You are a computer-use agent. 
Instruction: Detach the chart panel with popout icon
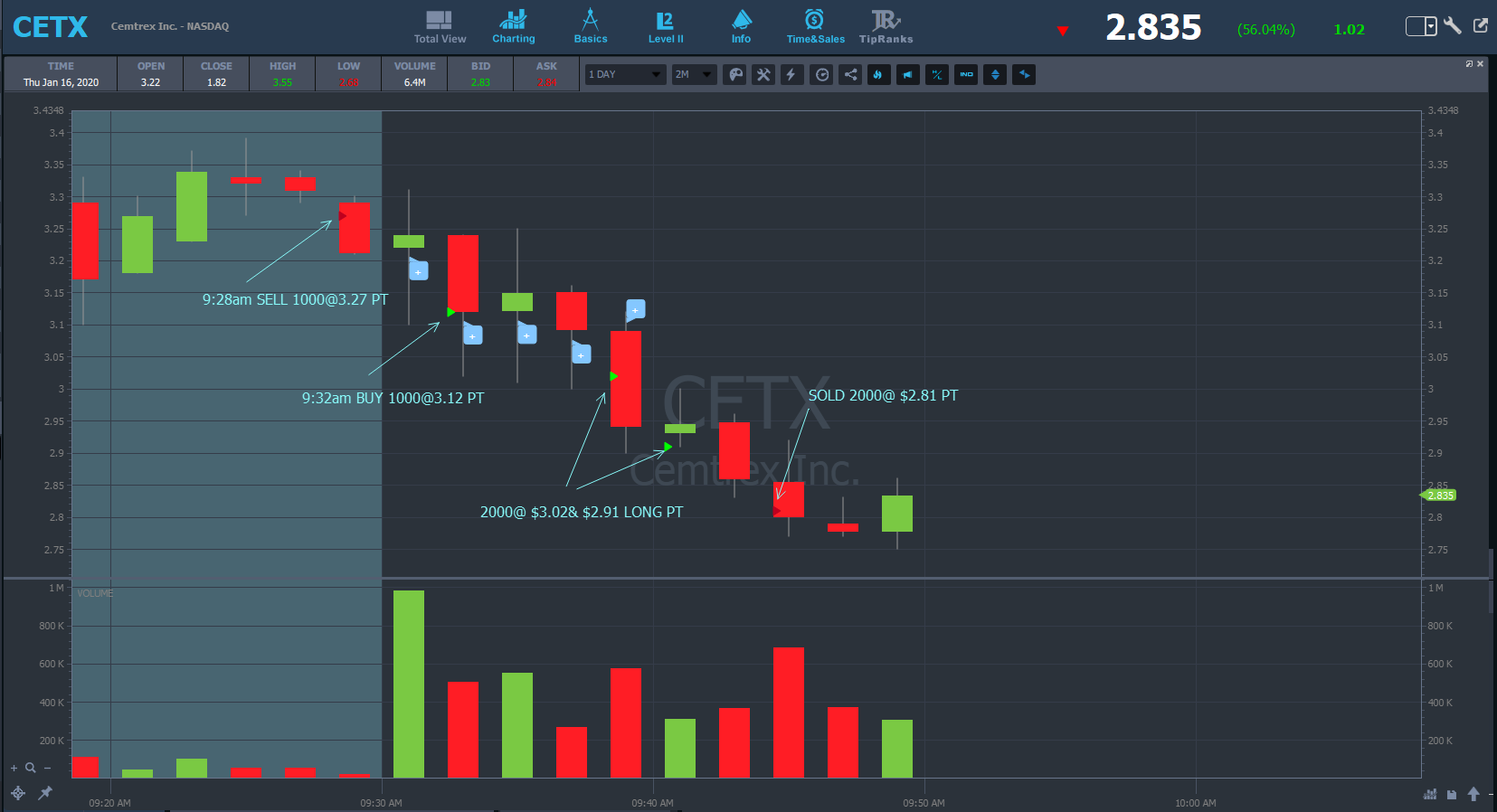1469,63
